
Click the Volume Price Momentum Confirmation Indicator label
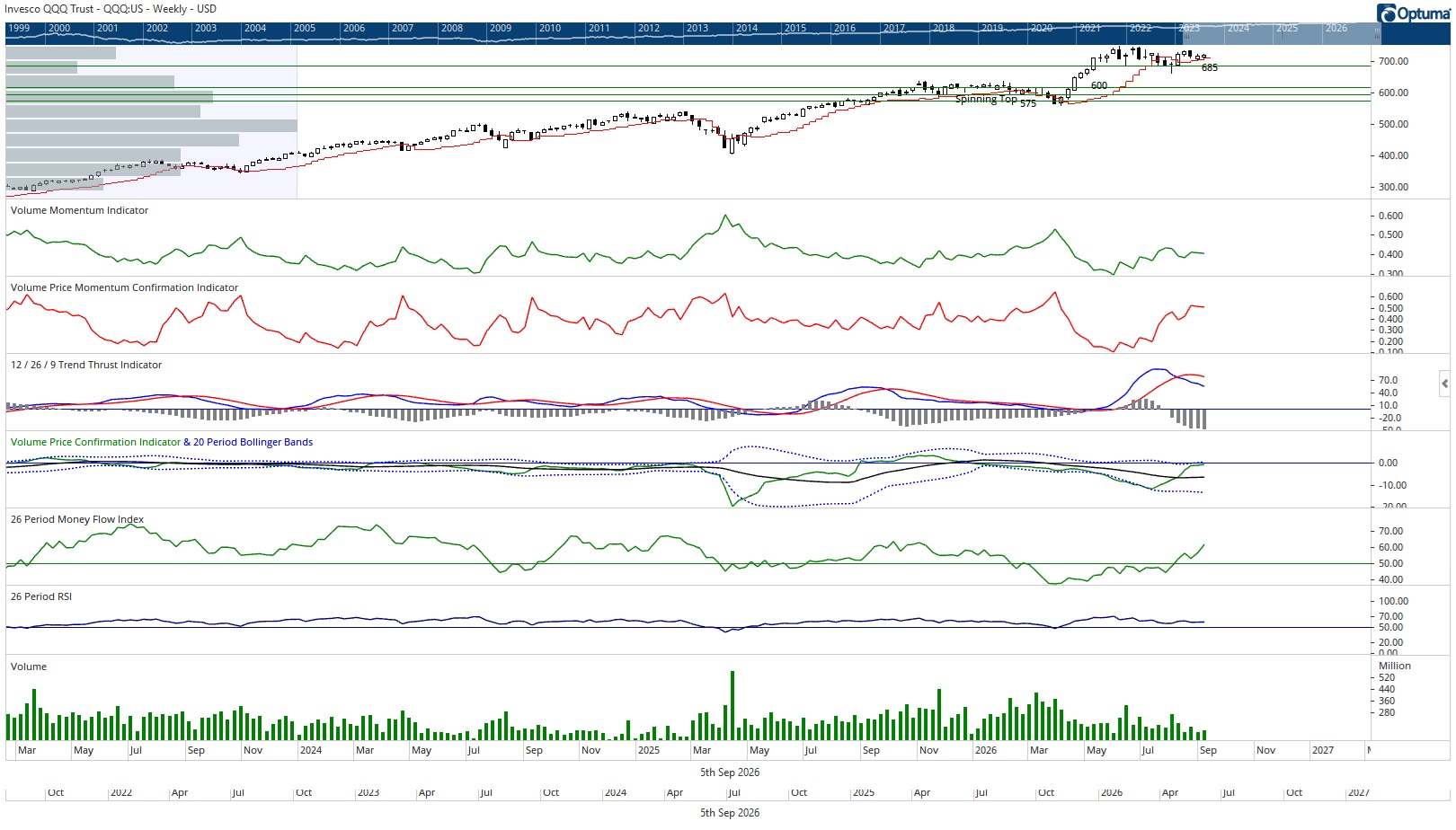pyautogui.click(x=124, y=287)
